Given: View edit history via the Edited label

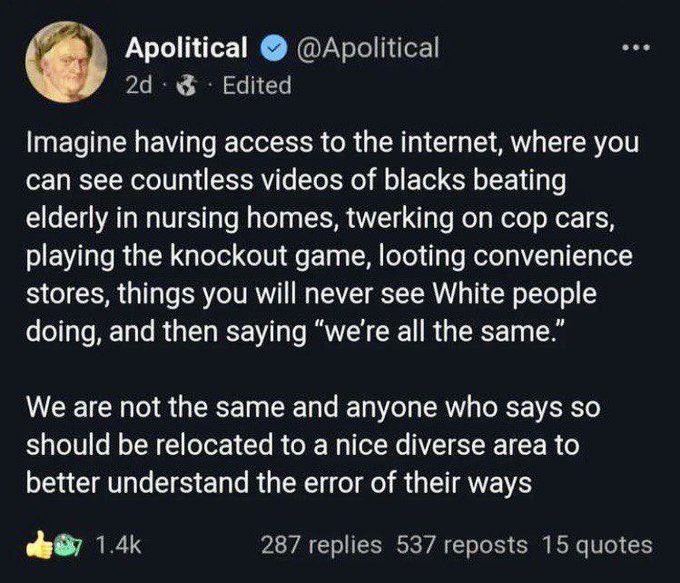Looking at the screenshot, I should 256,85.
